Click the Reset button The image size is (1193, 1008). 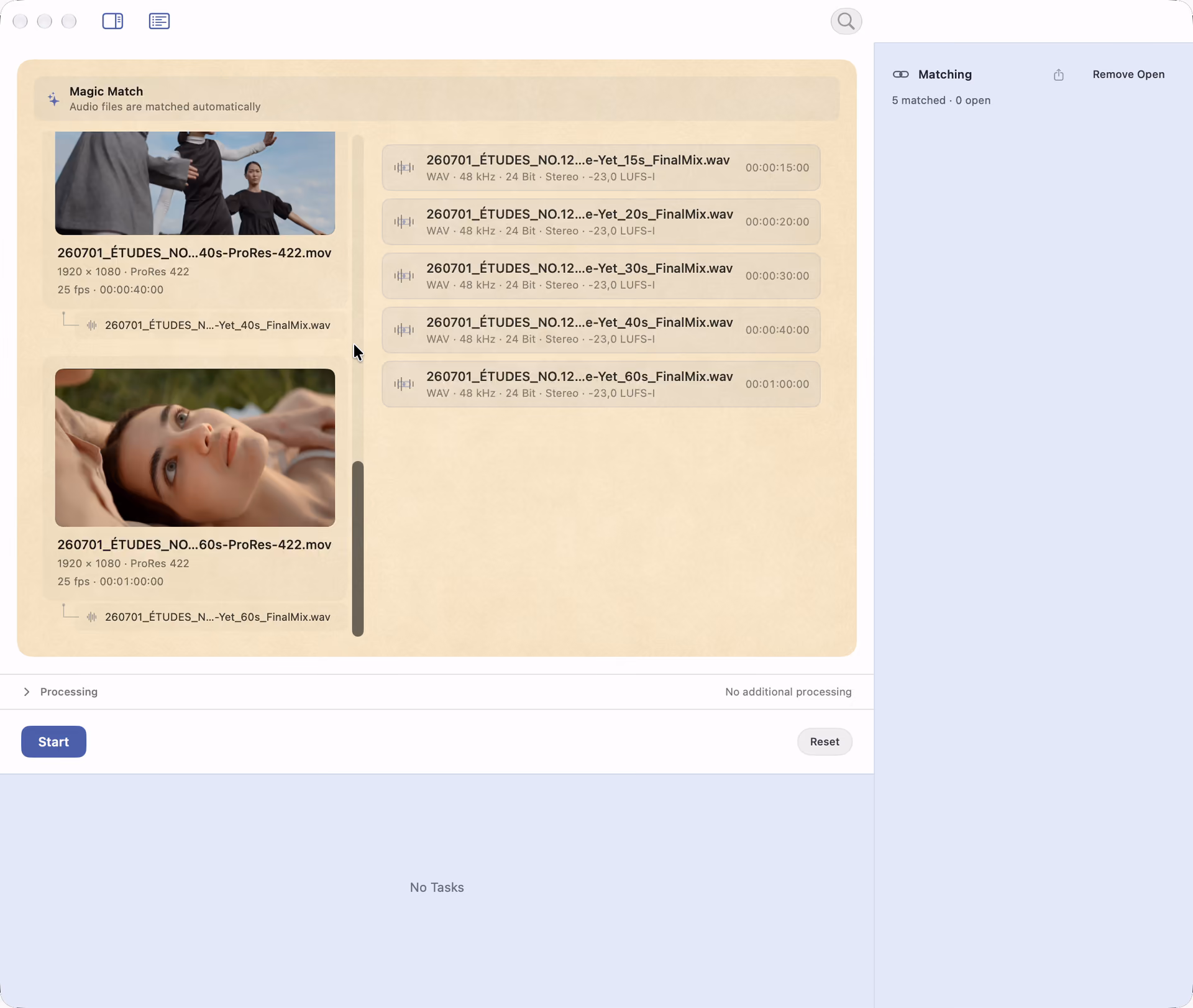pyautogui.click(x=825, y=741)
